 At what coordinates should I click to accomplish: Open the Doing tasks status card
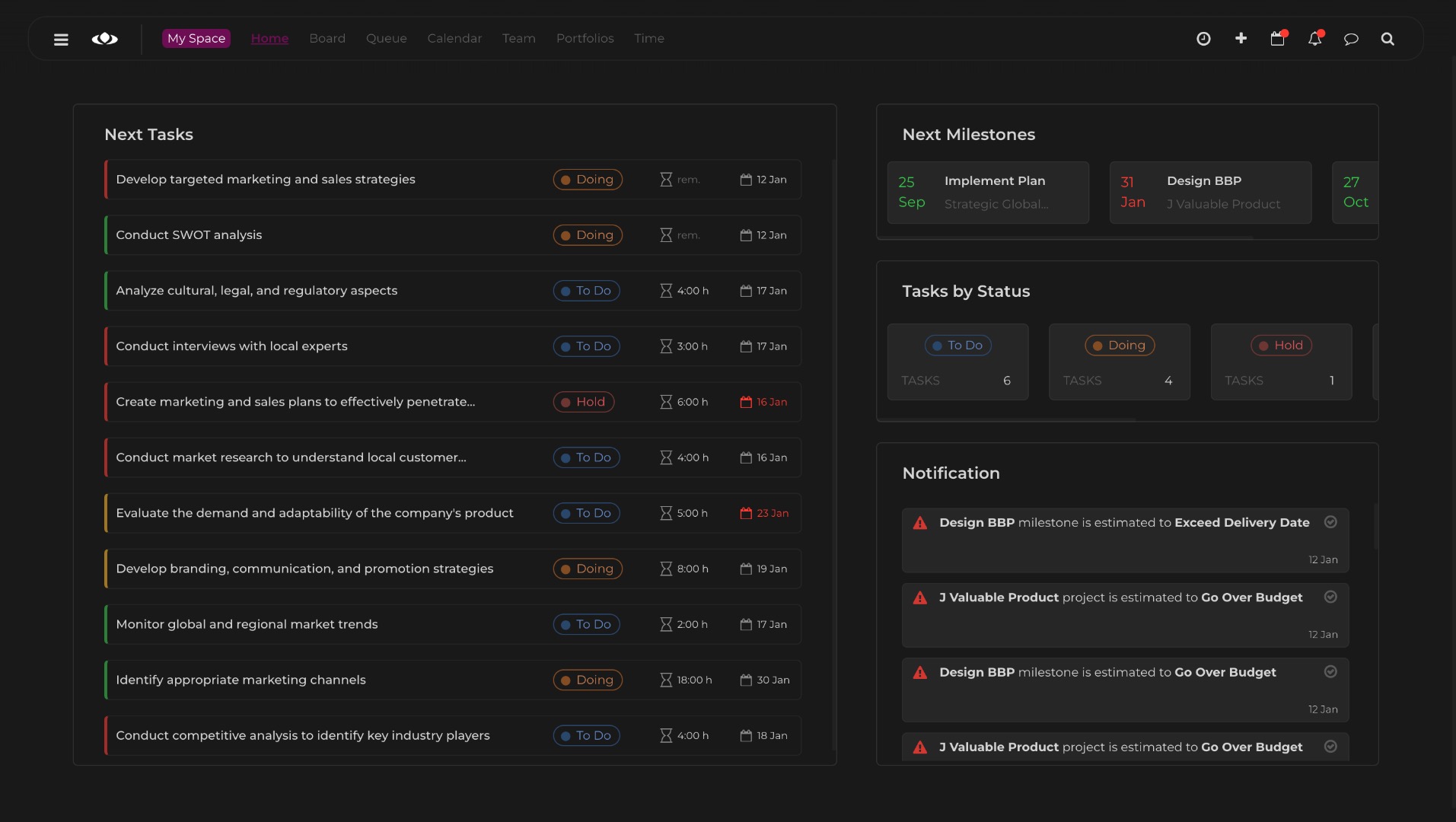(1120, 362)
